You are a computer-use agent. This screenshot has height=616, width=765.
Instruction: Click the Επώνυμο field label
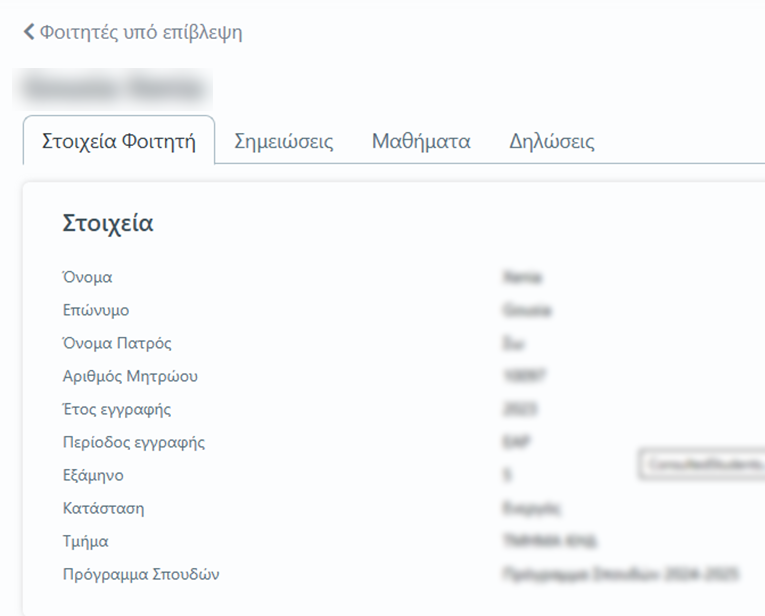click(96, 311)
